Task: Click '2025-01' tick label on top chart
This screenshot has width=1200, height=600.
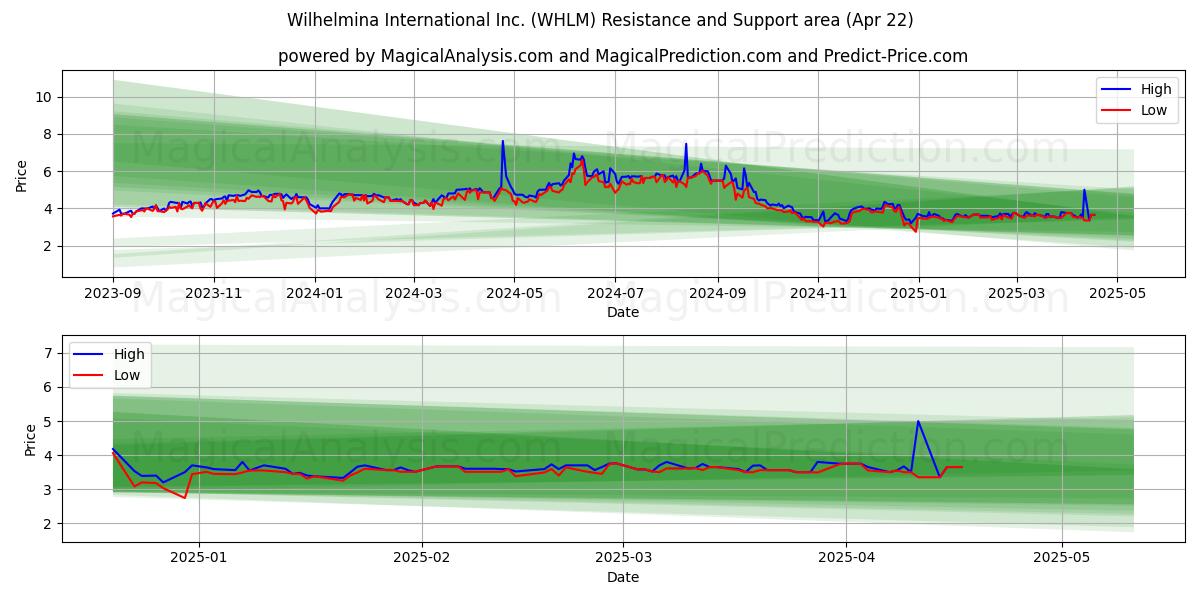Action: 918,294
